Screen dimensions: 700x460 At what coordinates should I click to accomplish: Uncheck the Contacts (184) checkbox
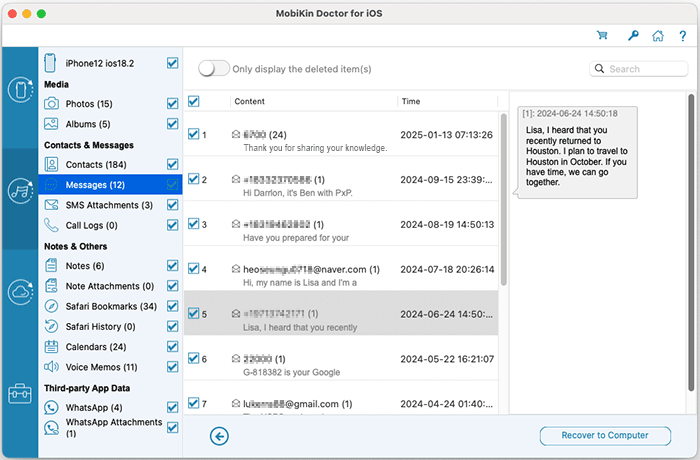pyautogui.click(x=172, y=164)
